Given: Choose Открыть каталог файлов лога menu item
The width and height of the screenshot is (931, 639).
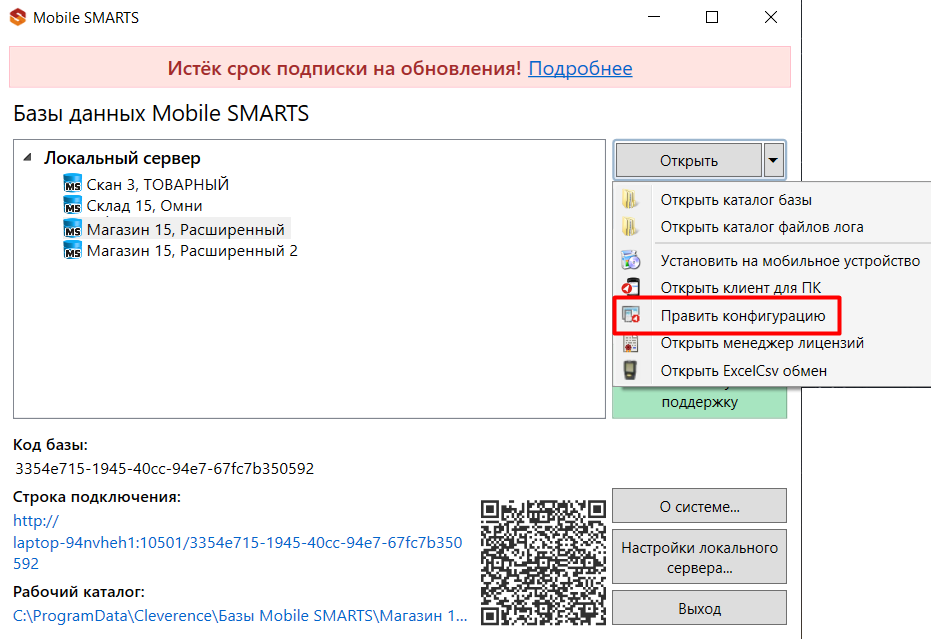Looking at the screenshot, I should point(762,227).
